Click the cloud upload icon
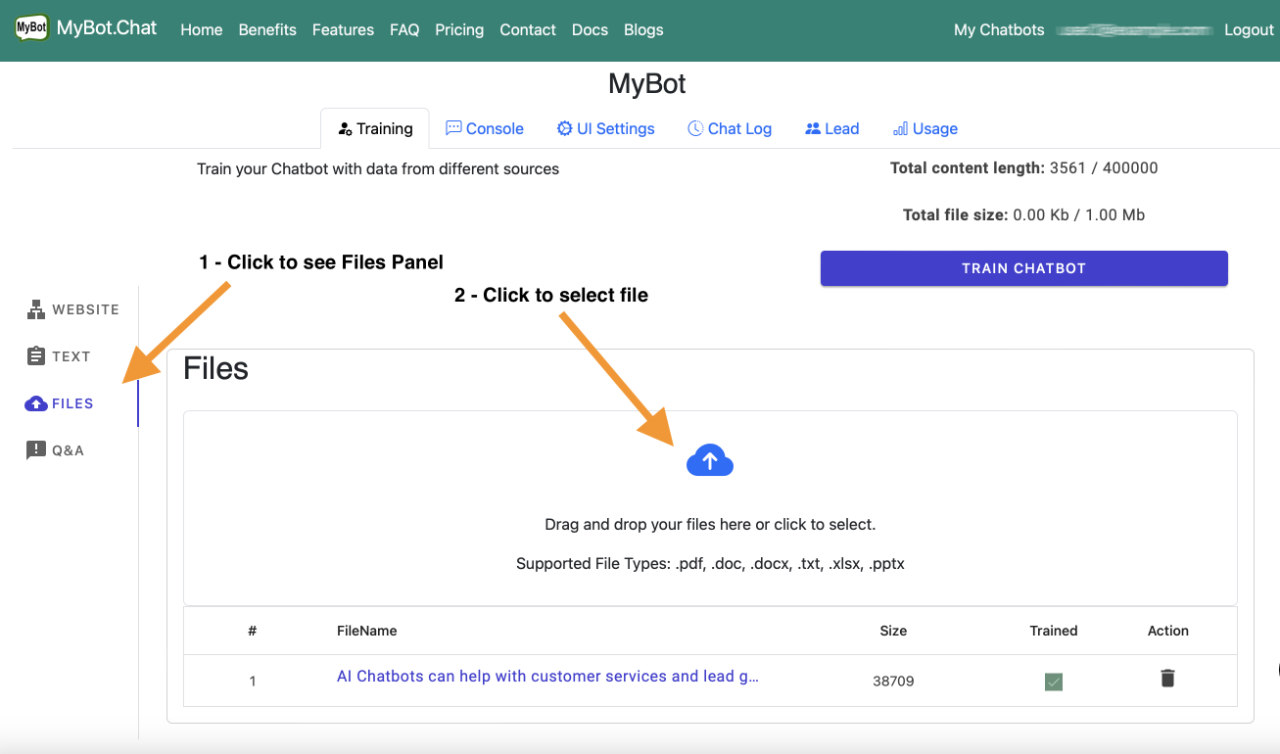The width and height of the screenshot is (1280, 754). [710, 460]
